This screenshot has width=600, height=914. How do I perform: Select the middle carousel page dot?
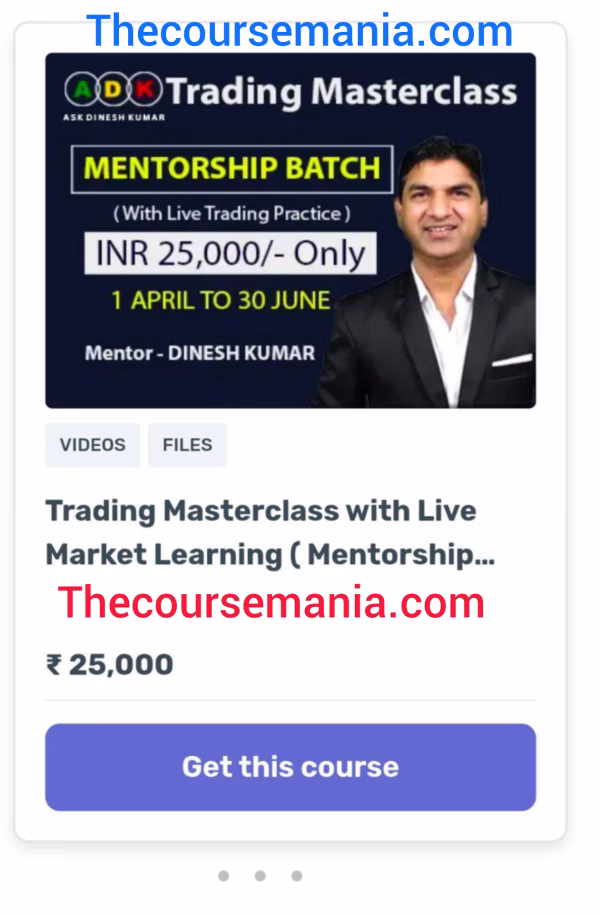pos(260,876)
